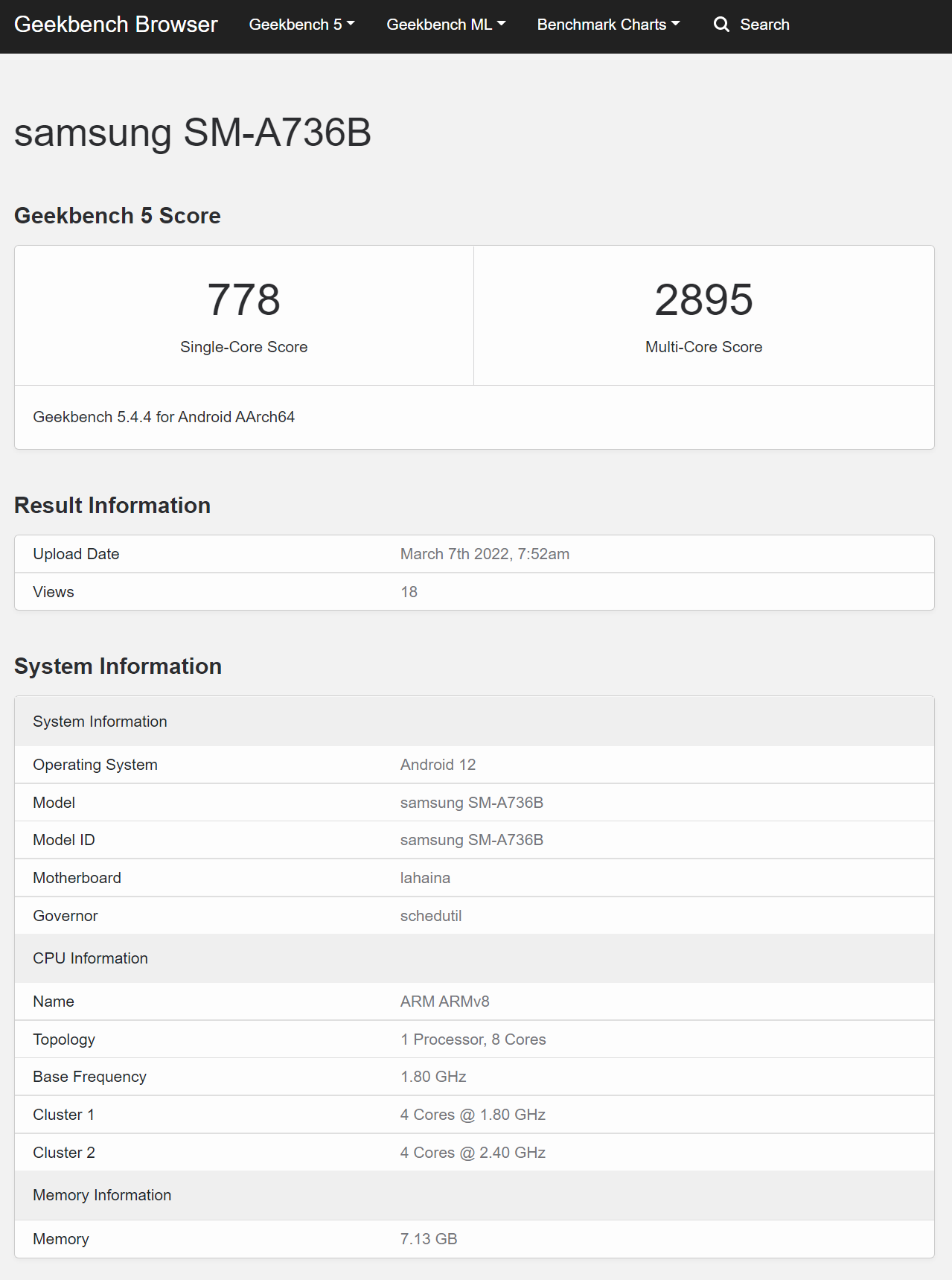
Task: Click the Multi-Core Score label
Action: pyautogui.click(x=703, y=347)
